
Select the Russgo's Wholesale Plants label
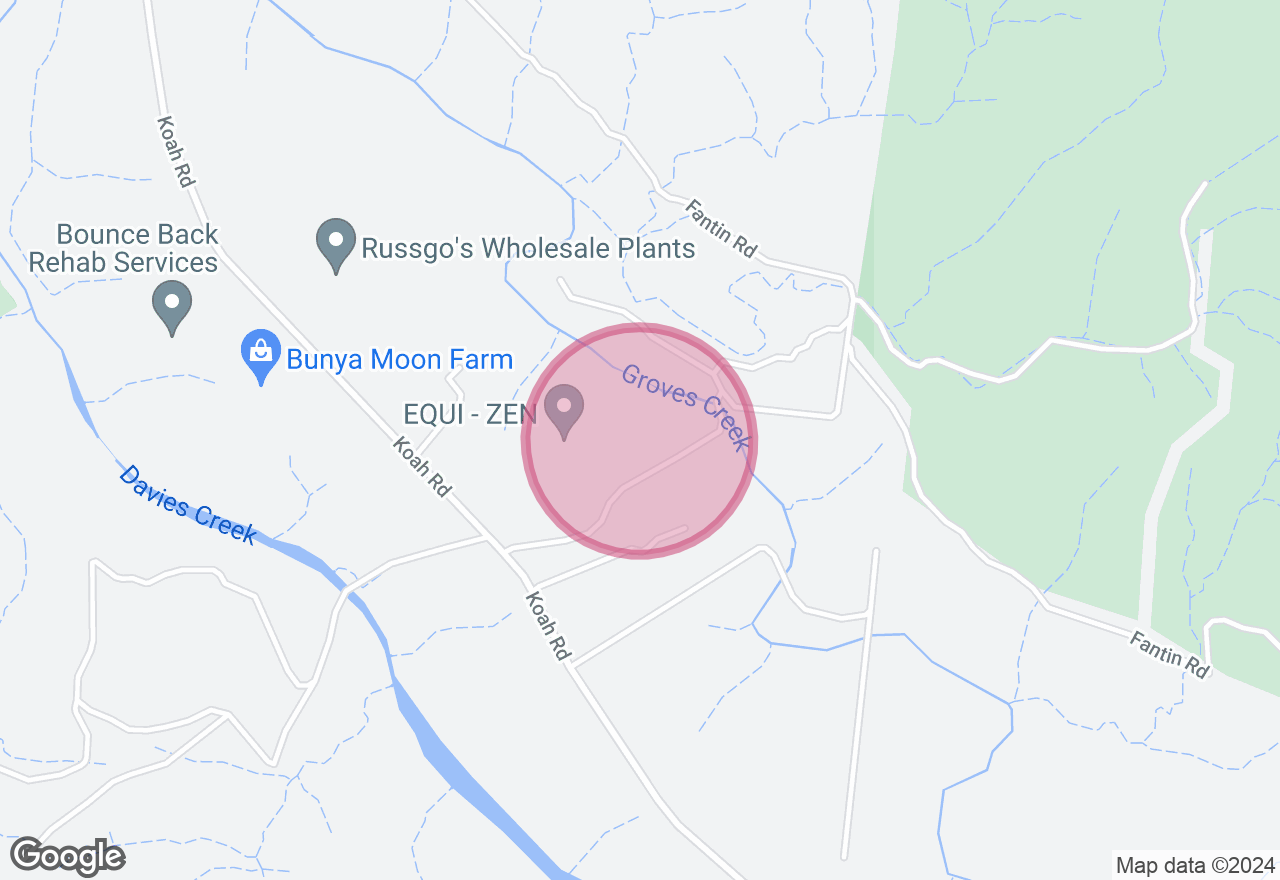click(528, 248)
